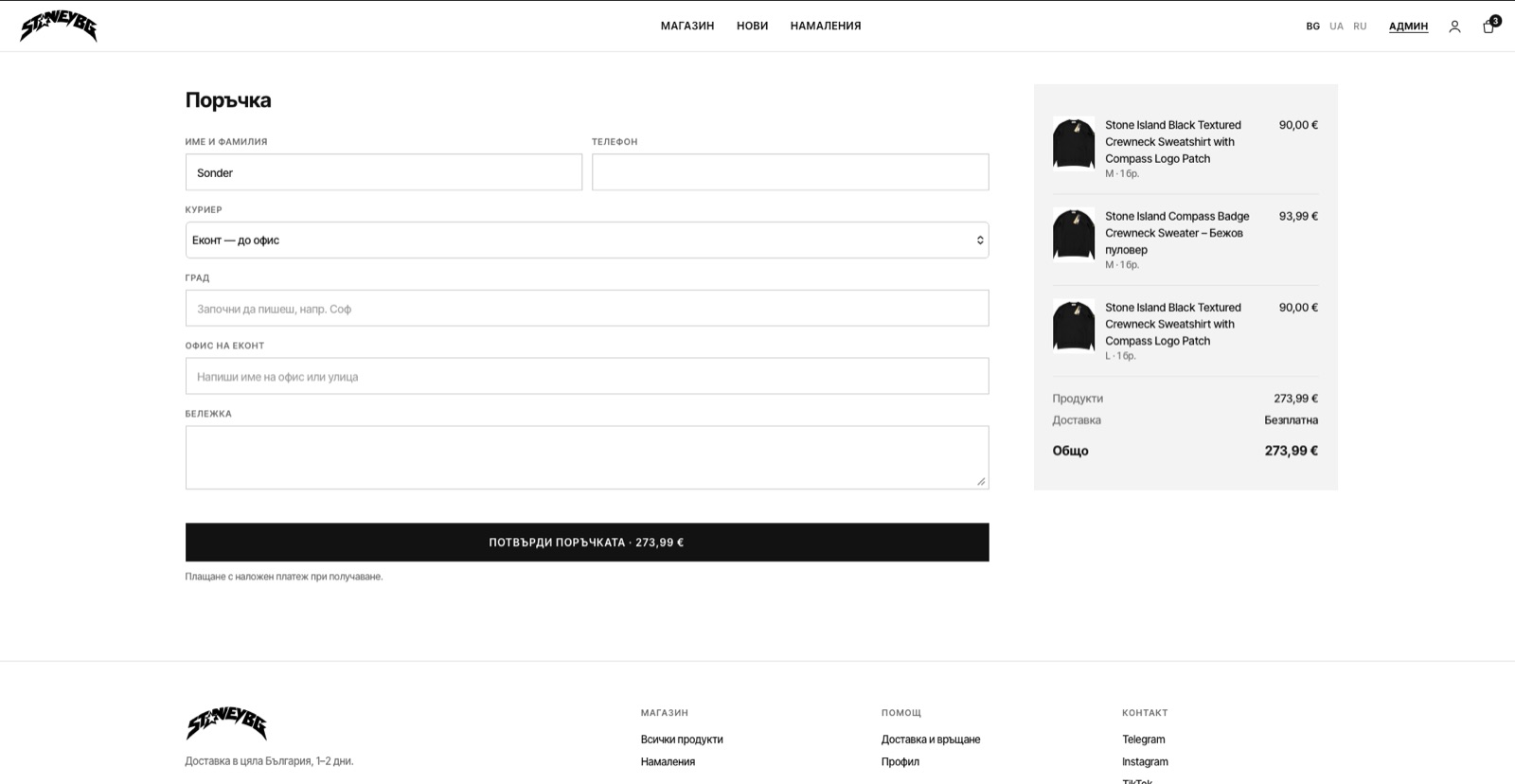The image size is (1515, 784).
Task: Click the L · 1бр. size label
Action: tap(1120, 356)
